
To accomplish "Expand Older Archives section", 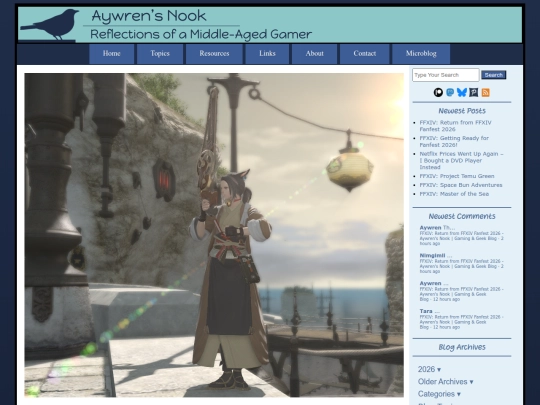I will 445,382.
